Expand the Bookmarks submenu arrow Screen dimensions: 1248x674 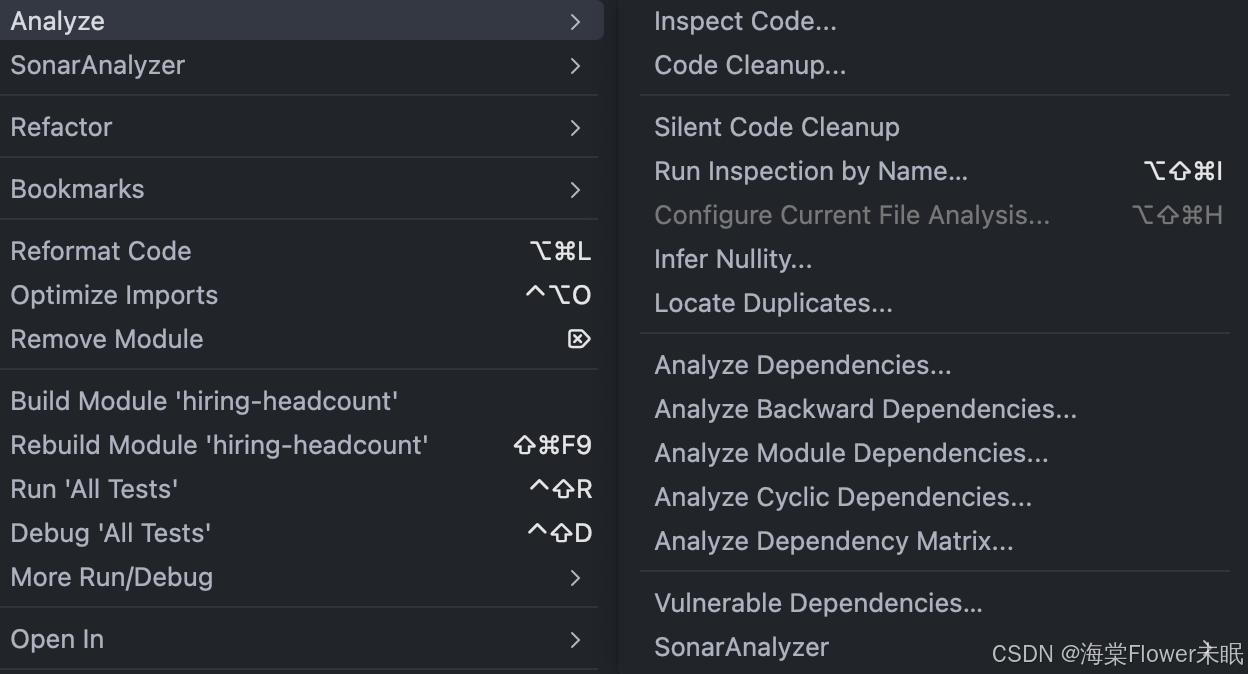tap(575, 190)
